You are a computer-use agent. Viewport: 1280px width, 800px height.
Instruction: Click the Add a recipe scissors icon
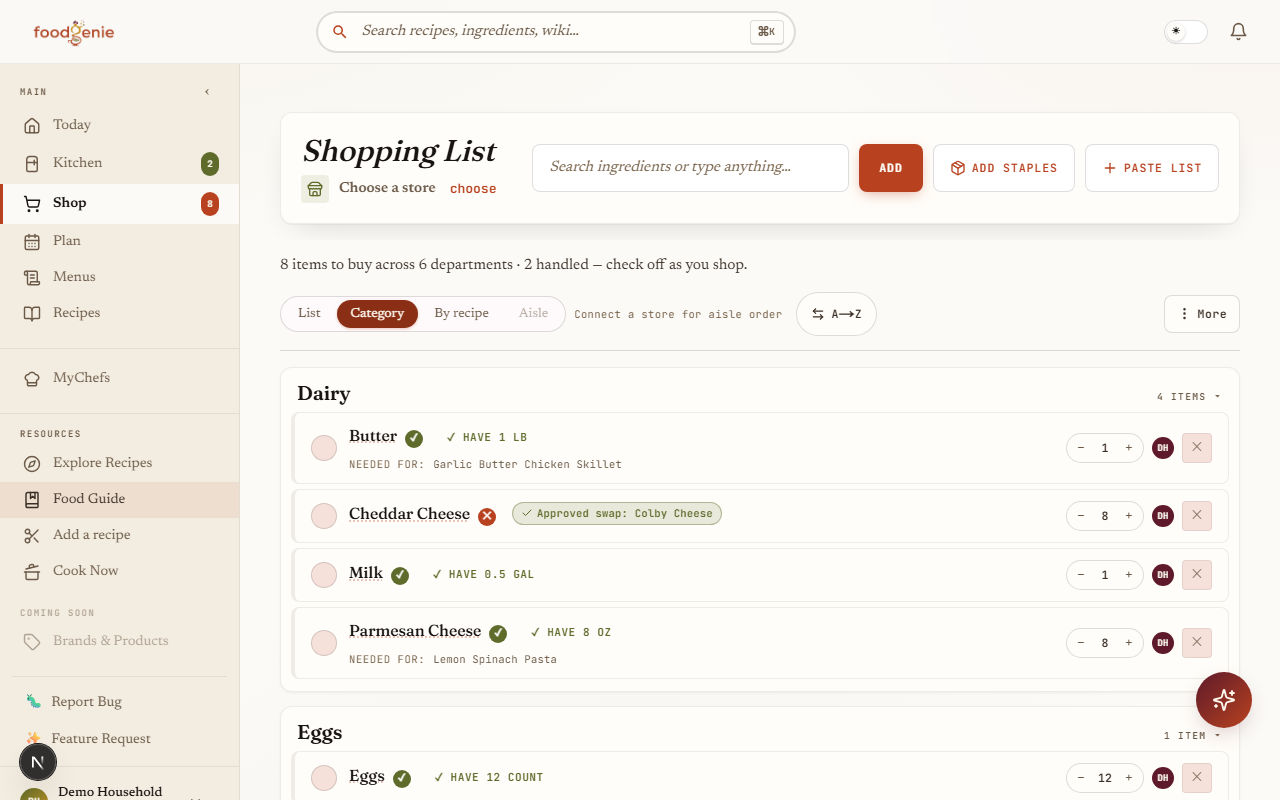32,535
